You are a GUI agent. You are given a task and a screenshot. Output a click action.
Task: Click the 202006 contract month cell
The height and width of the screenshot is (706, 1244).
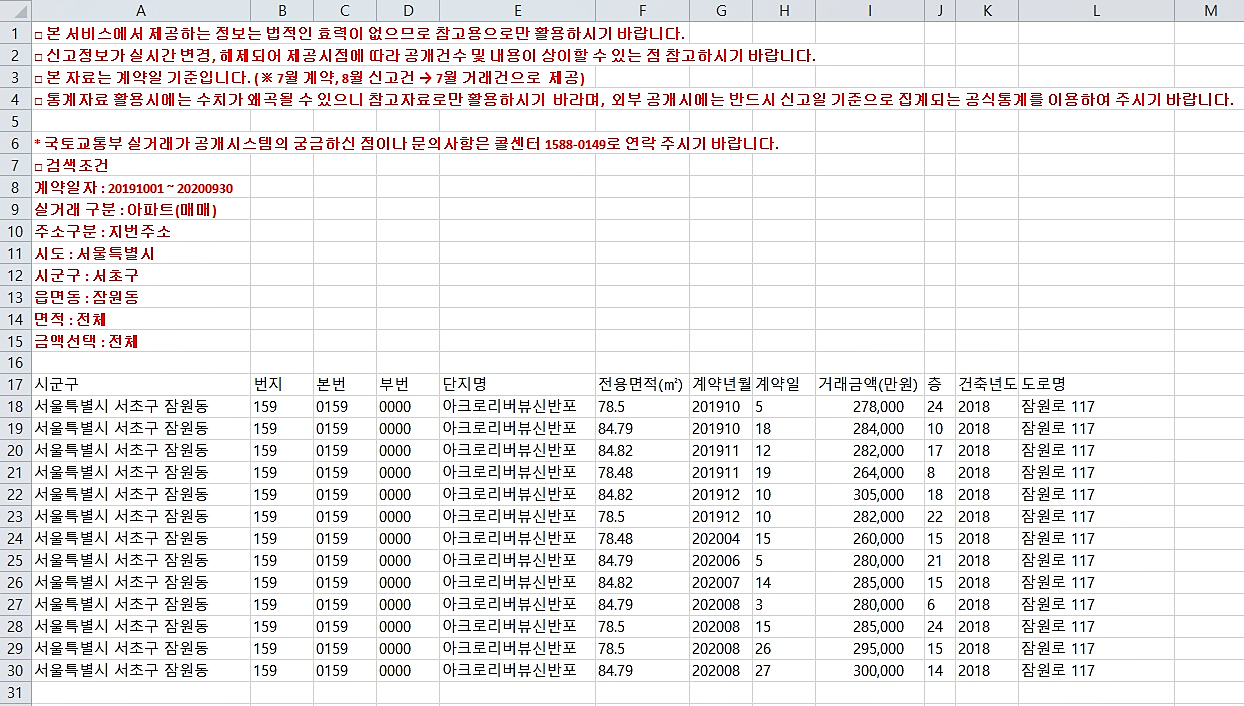[x=720, y=560]
